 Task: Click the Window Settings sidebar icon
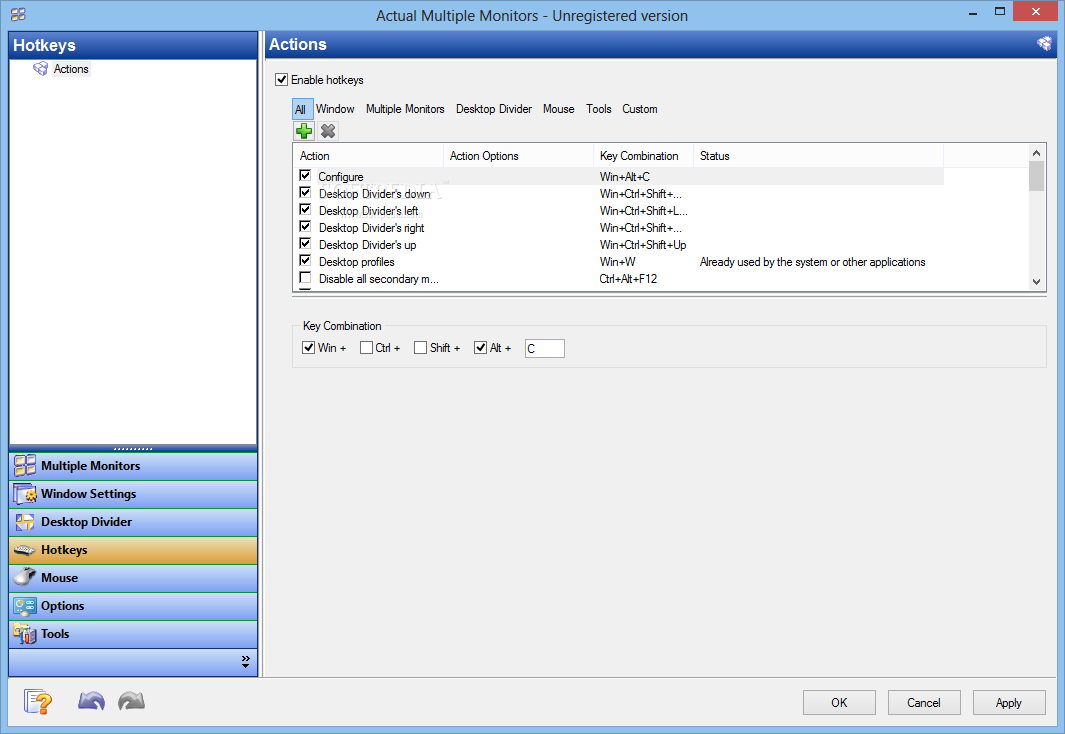point(25,494)
